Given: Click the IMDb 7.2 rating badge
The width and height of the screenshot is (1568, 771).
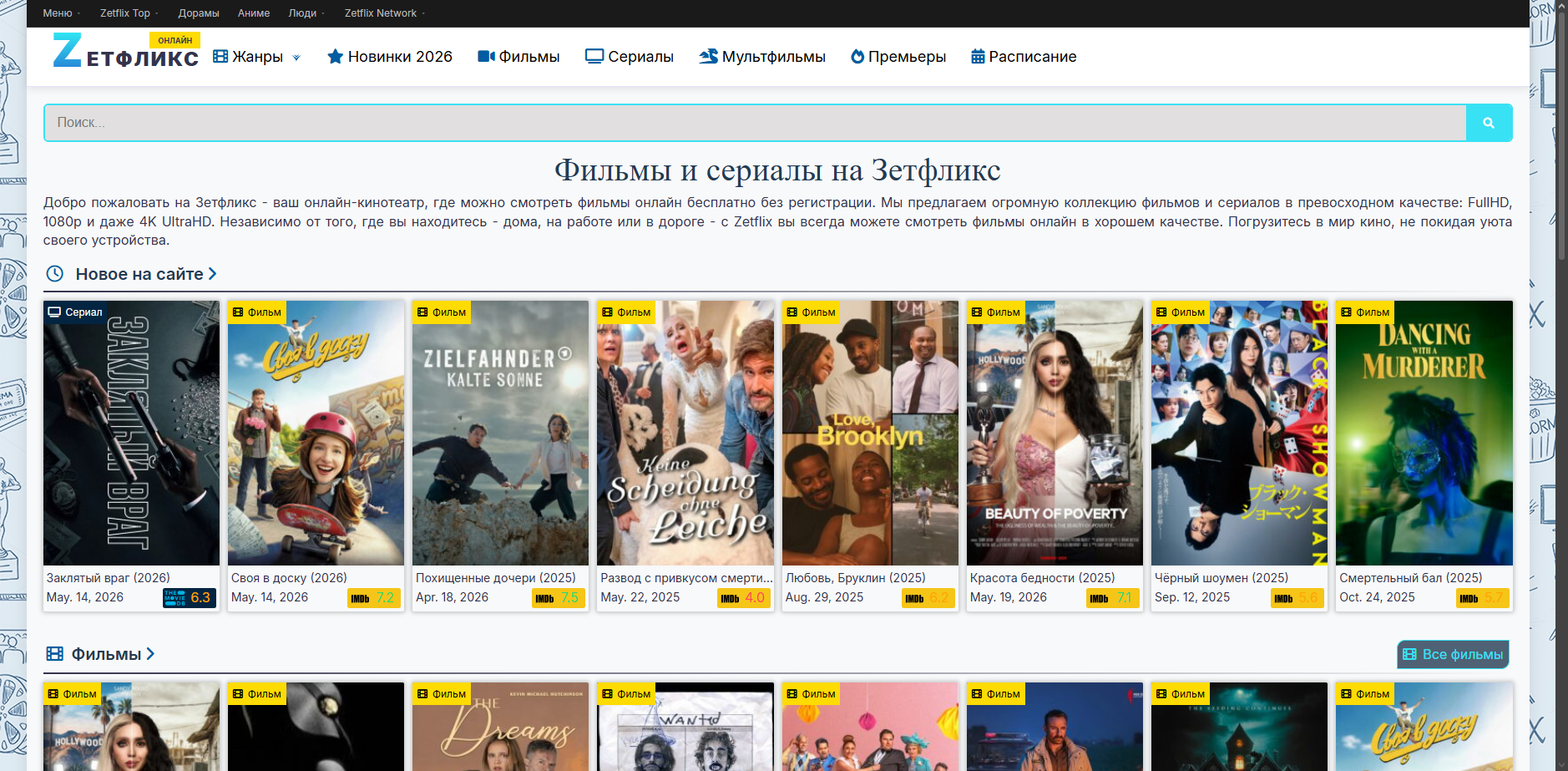Looking at the screenshot, I should (374, 598).
